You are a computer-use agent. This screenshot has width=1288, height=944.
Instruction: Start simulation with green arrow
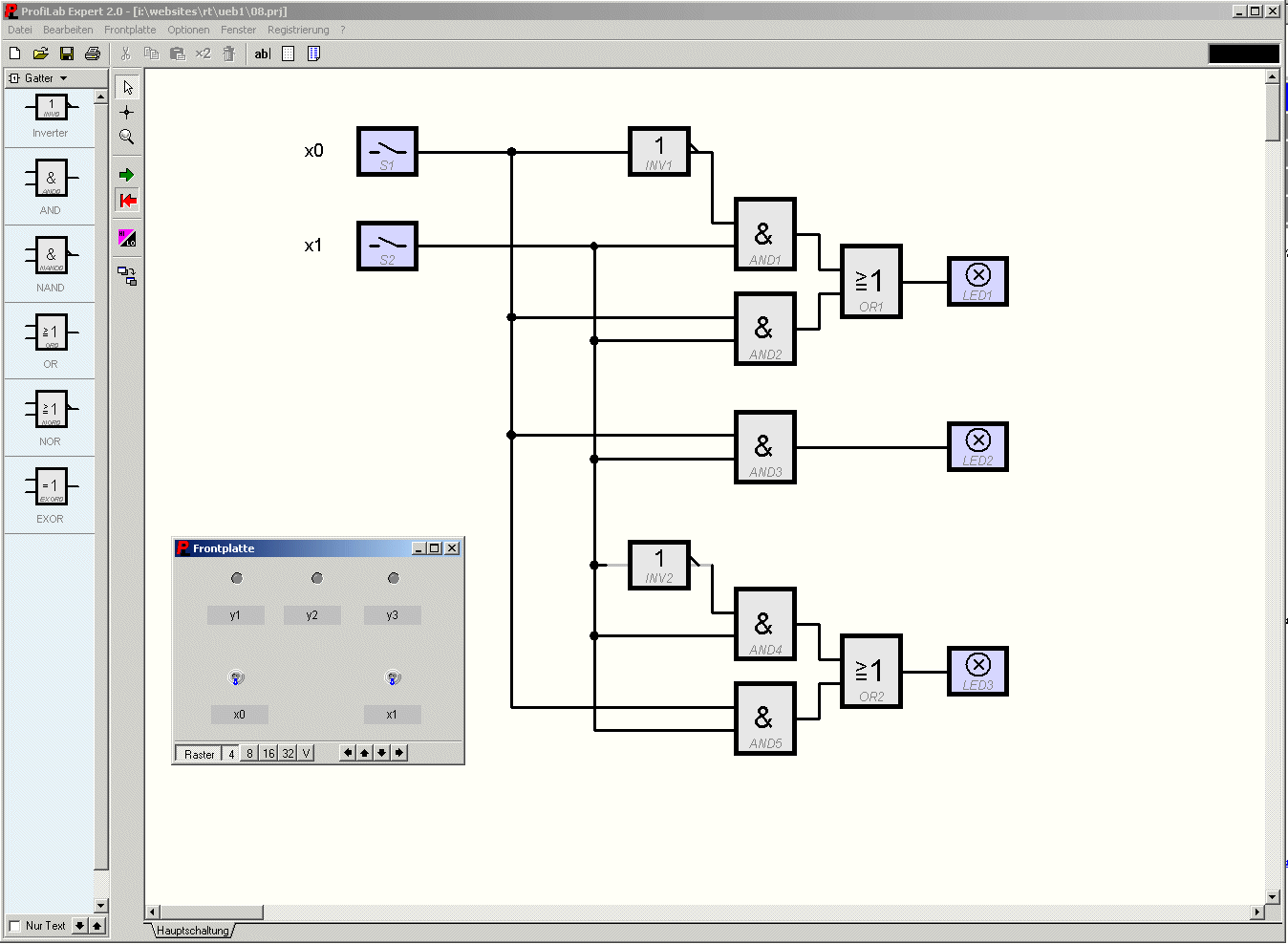(x=127, y=175)
